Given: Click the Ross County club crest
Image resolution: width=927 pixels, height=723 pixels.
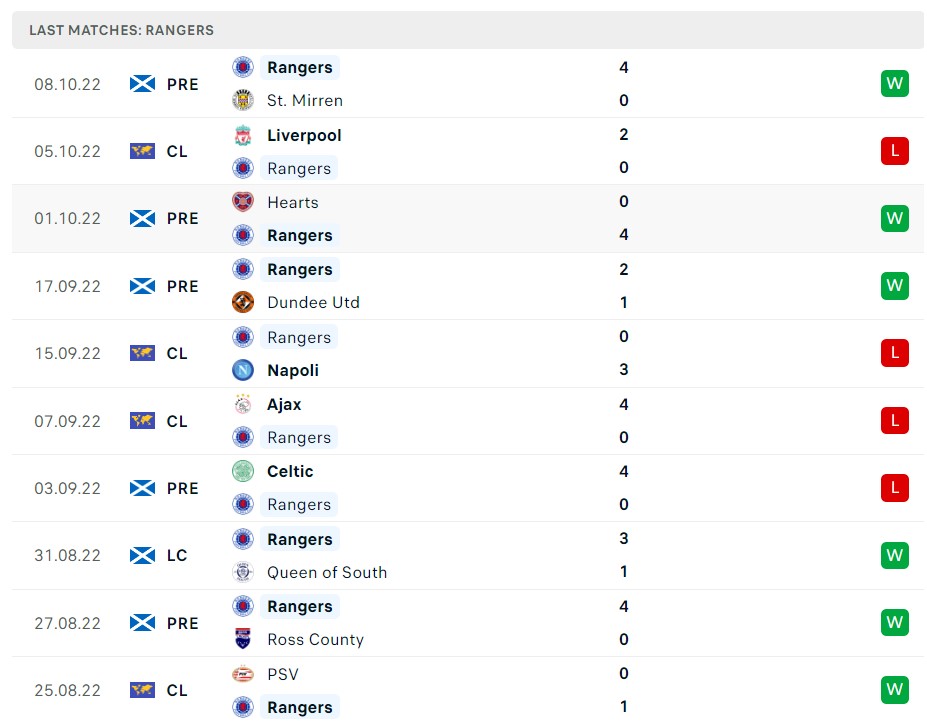Looking at the screenshot, I should [243, 639].
